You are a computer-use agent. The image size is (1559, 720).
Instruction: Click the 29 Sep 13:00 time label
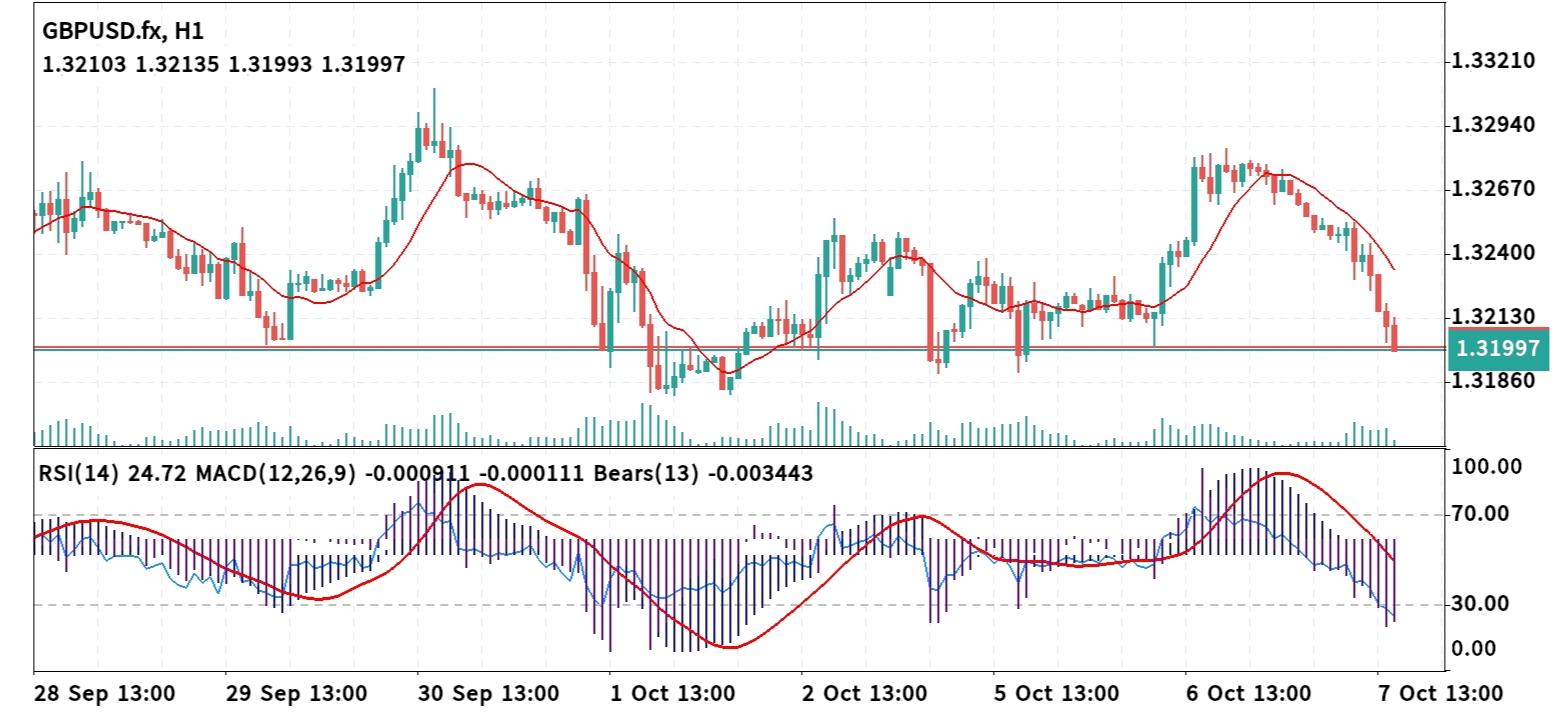coord(296,694)
